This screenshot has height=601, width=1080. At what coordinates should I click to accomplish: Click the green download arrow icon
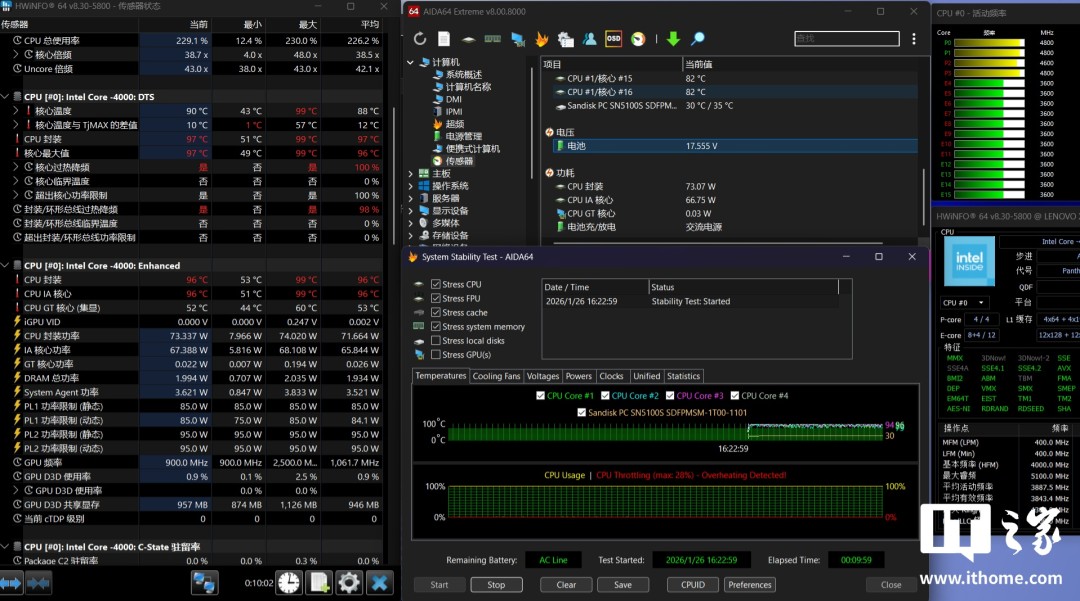coord(673,39)
